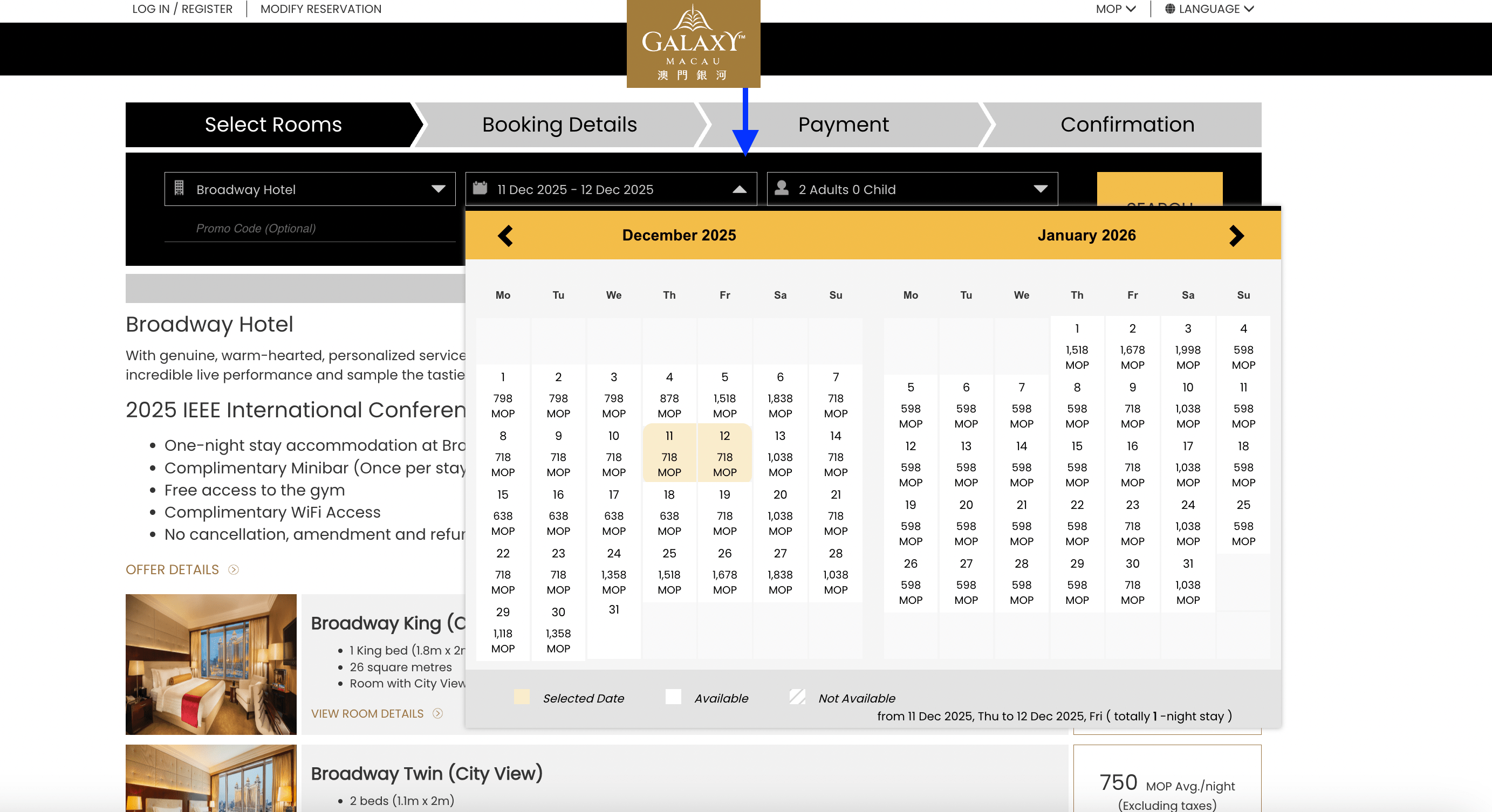The width and height of the screenshot is (1492, 812).
Task: Open the MOP currency dropdown
Action: (x=1115, y=9)
